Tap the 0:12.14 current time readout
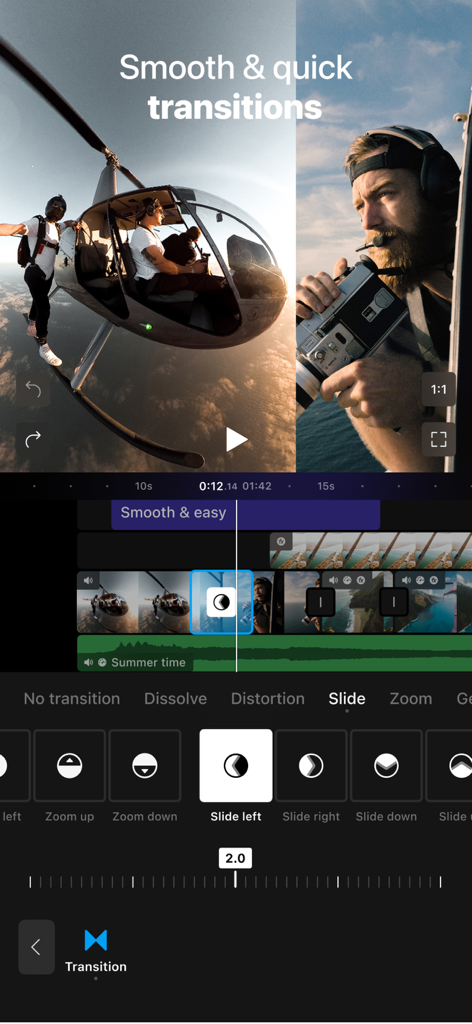The width and height of the screenshot is (472, 1024). [218, 486]
